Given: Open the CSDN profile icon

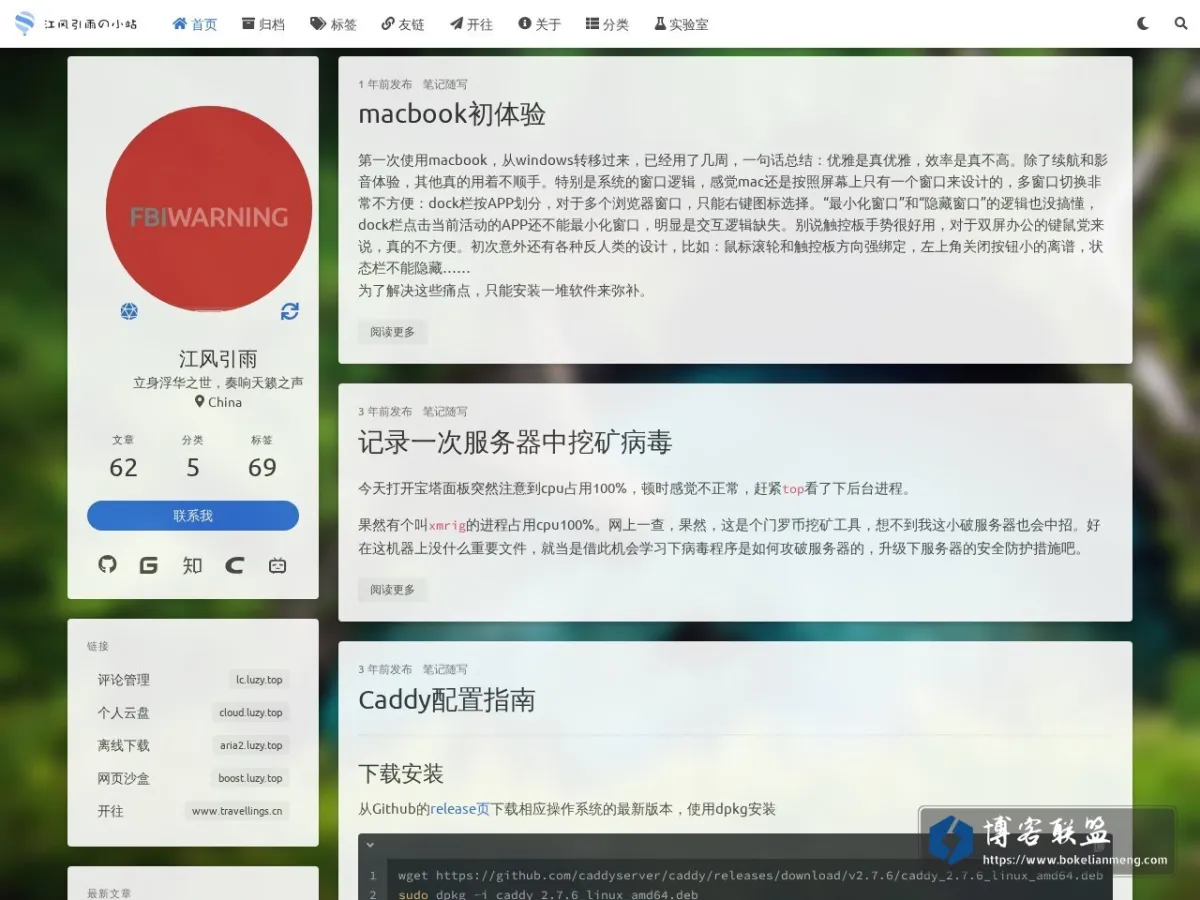Looking at the screenshot, I should pyautogui.click(x=235, y=565).
